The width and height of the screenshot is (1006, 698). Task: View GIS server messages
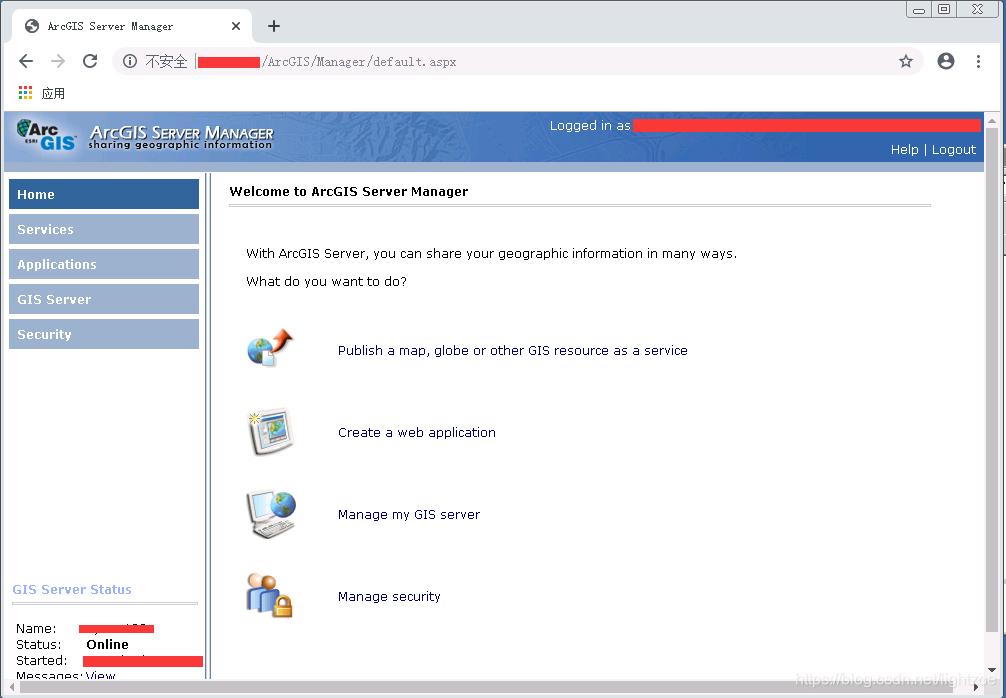tap(100, 676)
